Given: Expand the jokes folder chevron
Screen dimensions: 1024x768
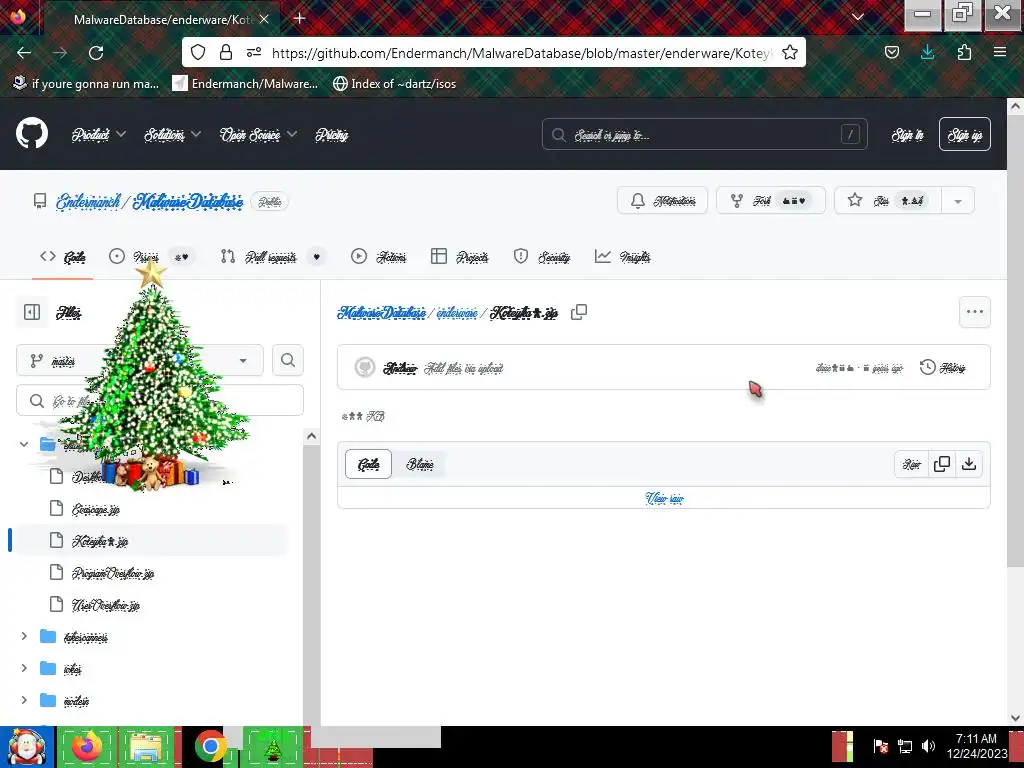Looking at the screenshot, I should (24, 668).
